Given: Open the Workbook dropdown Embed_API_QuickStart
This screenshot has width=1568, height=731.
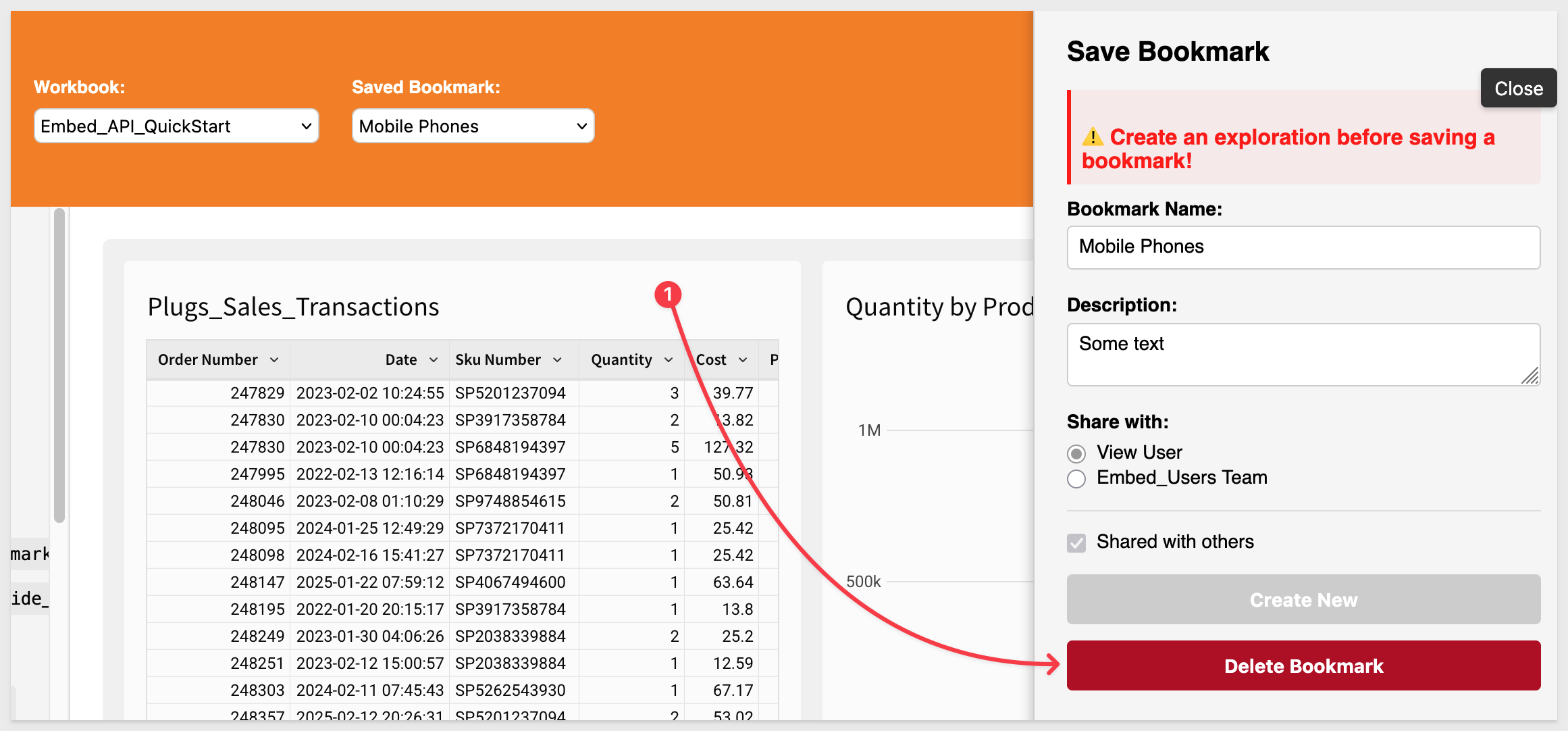Looking at the screenshot, I should (x=176, y=126).
